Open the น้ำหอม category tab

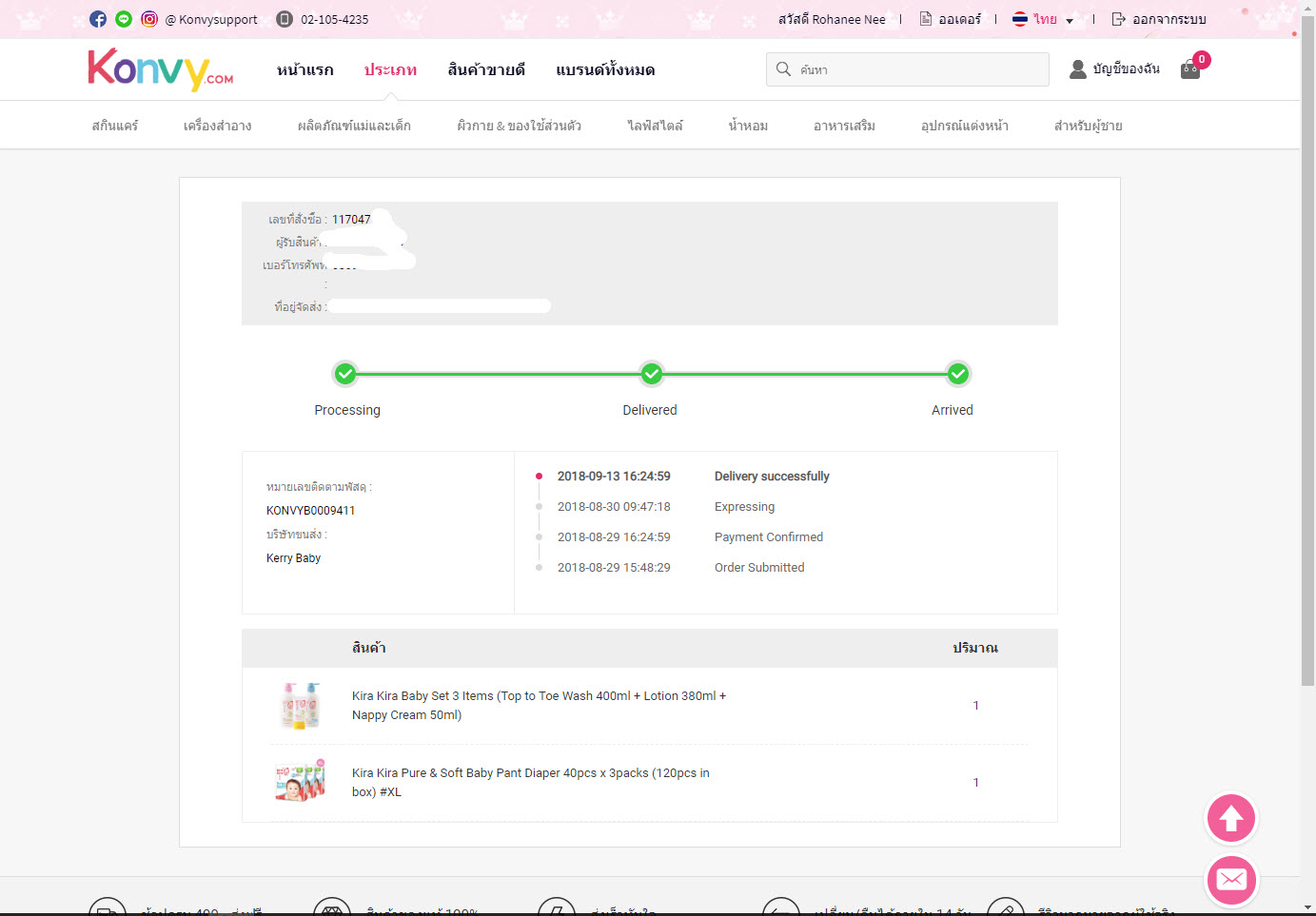tap(748, 126)
